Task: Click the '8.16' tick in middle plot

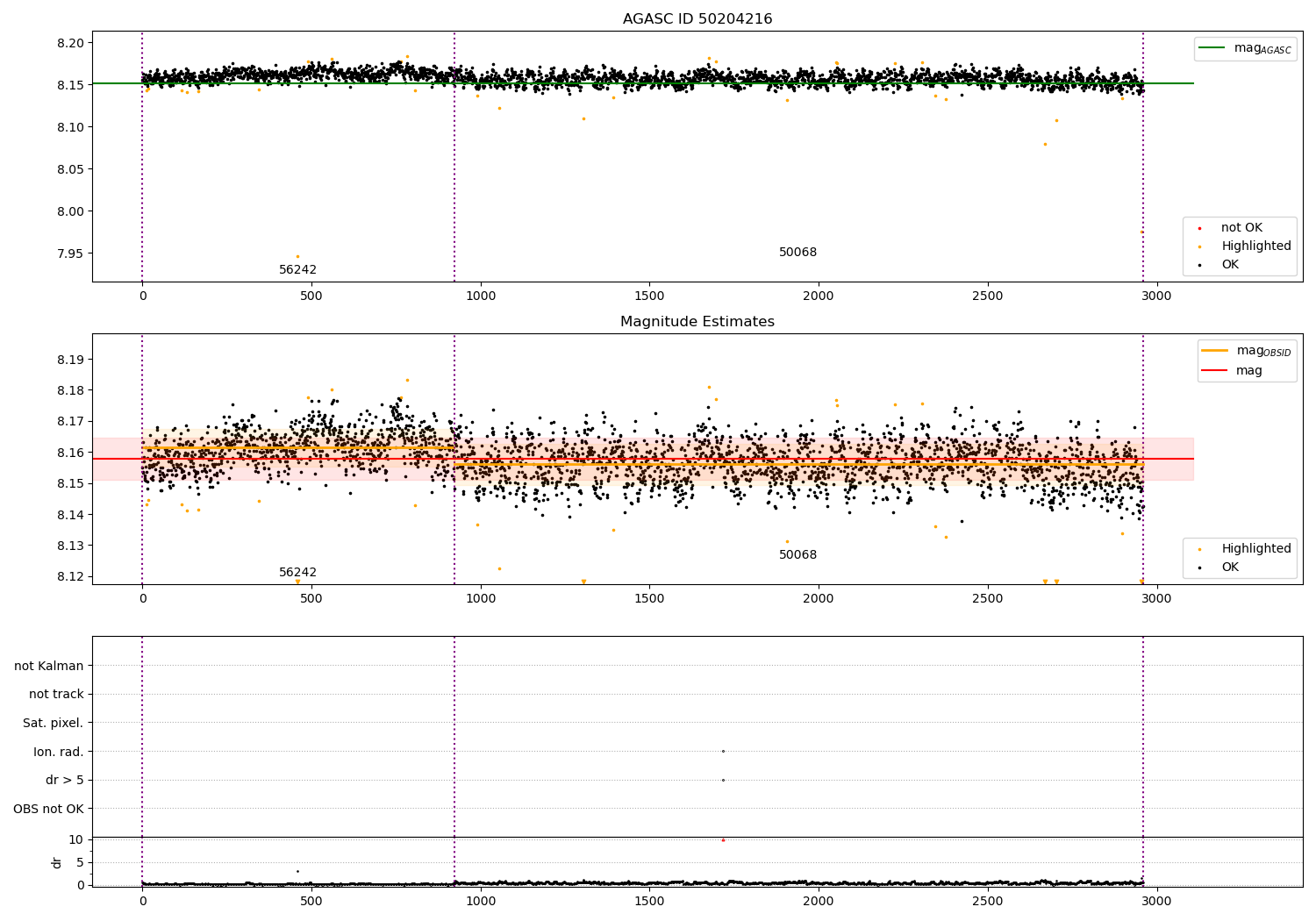Action: (x=70, y=453)
